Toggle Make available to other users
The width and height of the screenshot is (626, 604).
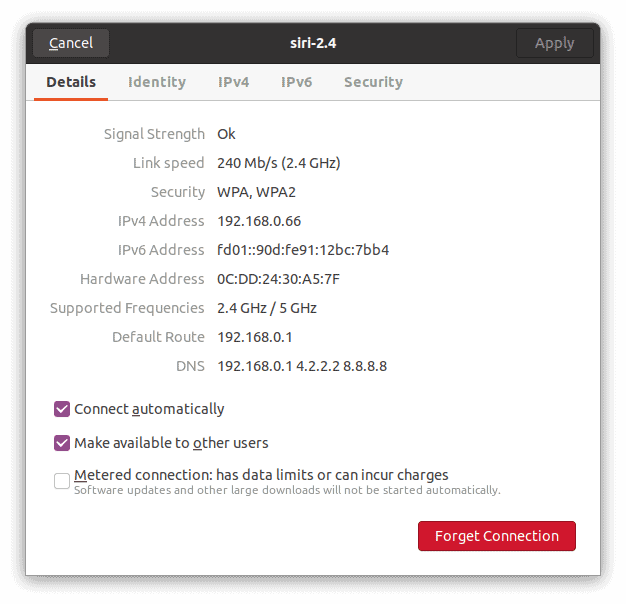coord(62,443)
